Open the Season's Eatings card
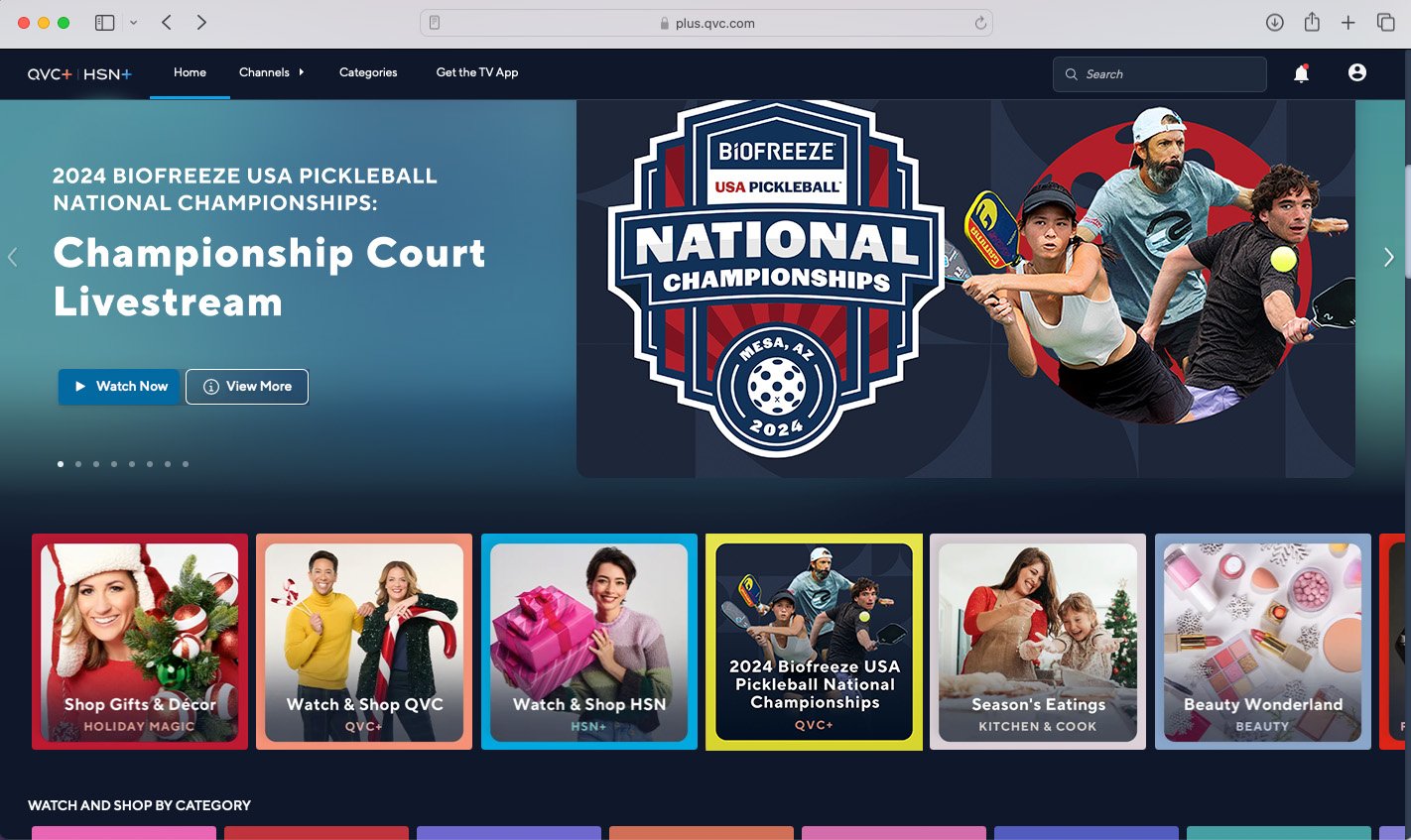 (1038, 642)
